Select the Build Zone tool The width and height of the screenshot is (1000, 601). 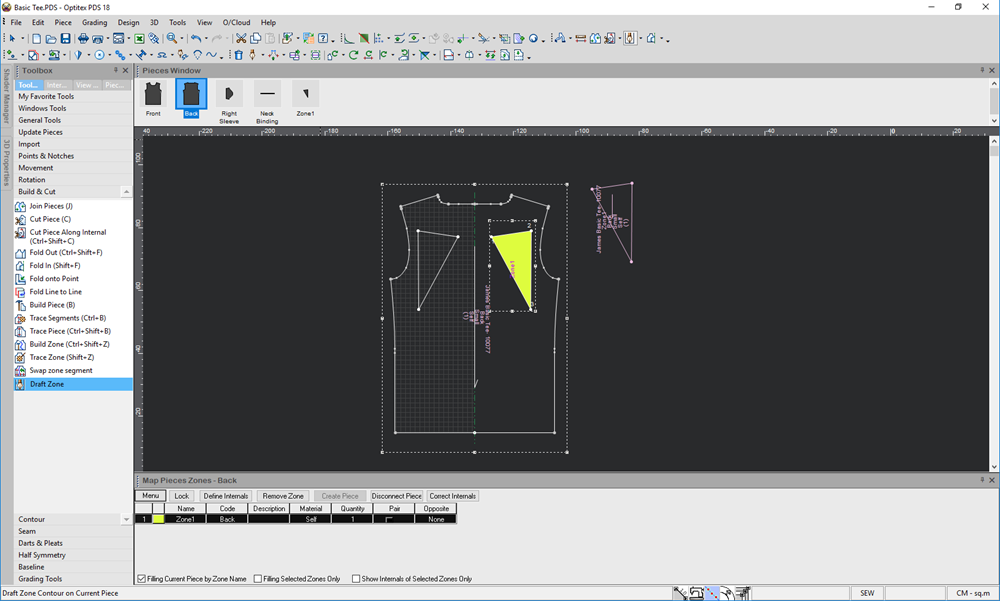(x=69, y=344)
